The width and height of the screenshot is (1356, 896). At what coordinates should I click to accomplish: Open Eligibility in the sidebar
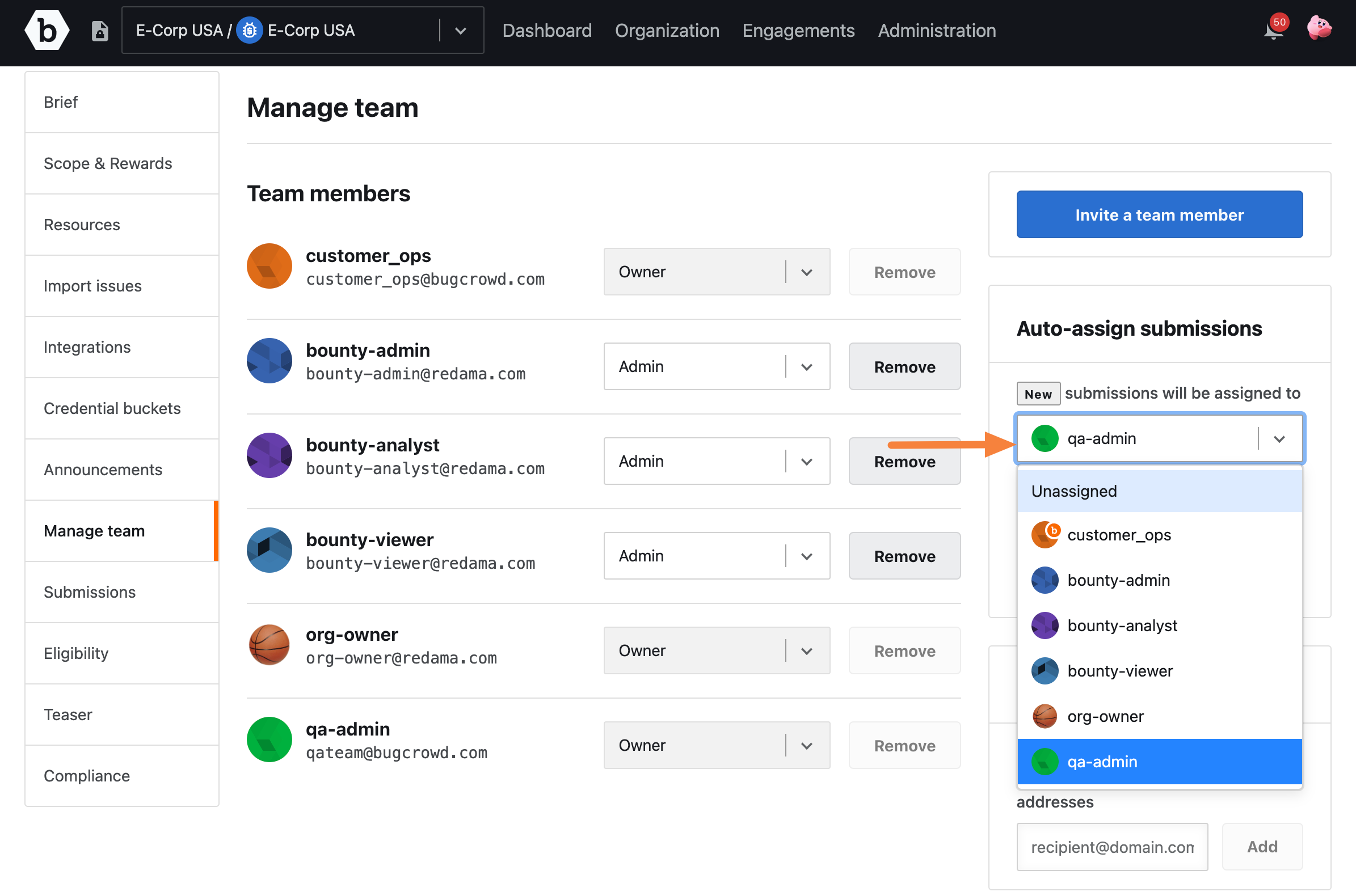pyautogui.click(x=122, y=653)
